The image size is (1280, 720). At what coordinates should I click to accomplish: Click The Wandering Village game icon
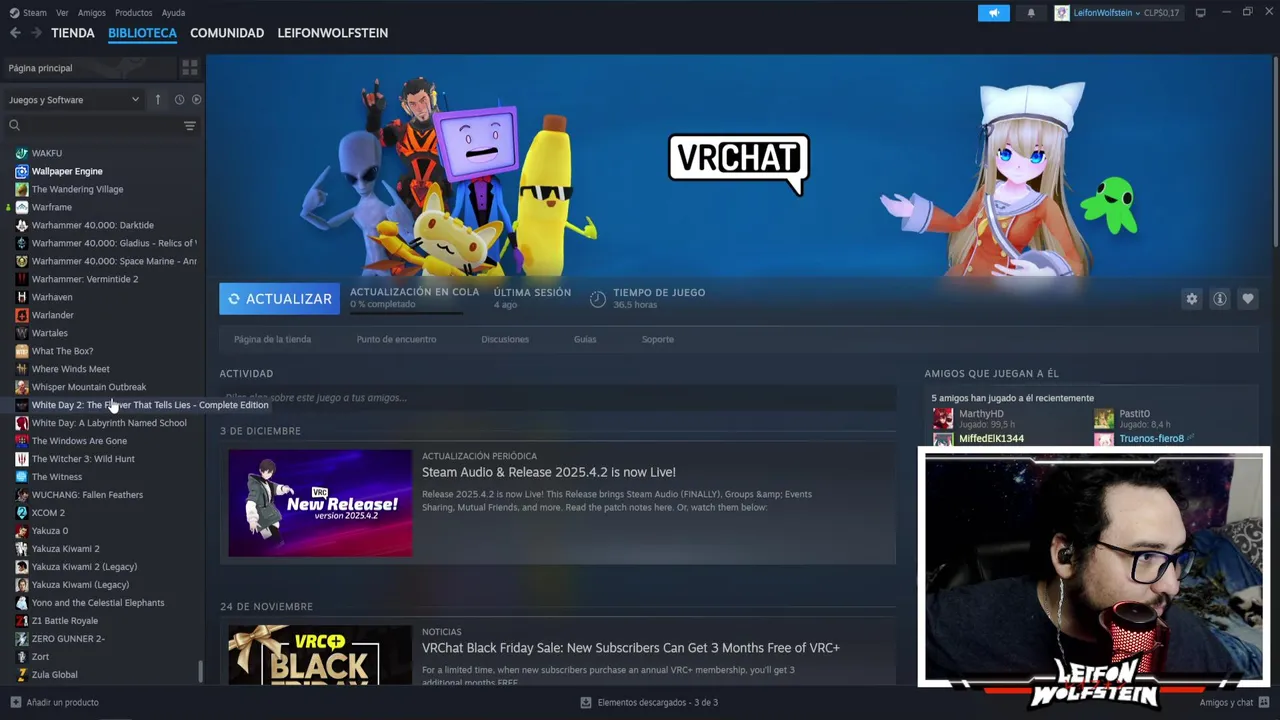pyautogui.click(x=21, y=189)
